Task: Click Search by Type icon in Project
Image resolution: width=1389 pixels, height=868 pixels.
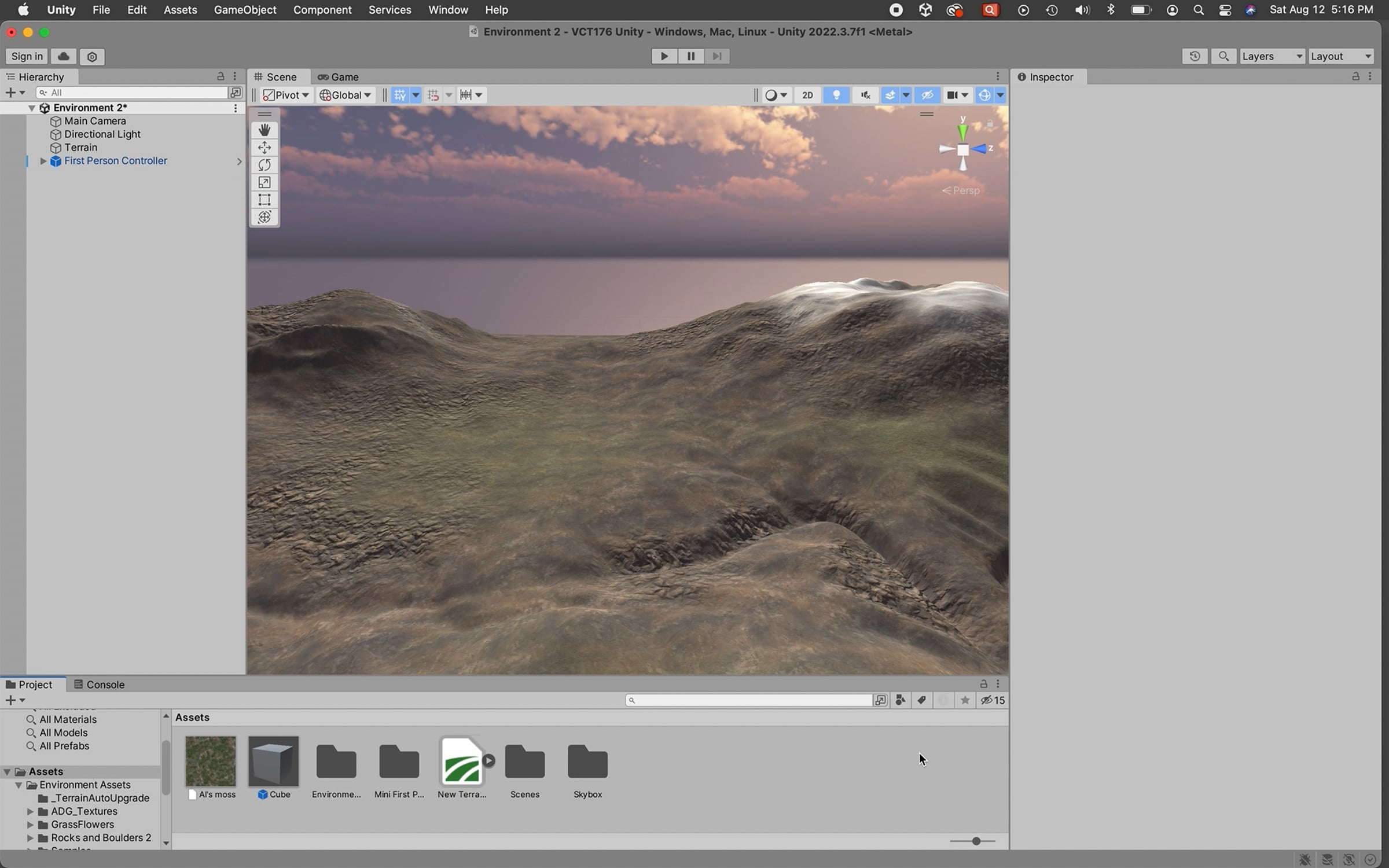Action: click(x=900, y=700)
